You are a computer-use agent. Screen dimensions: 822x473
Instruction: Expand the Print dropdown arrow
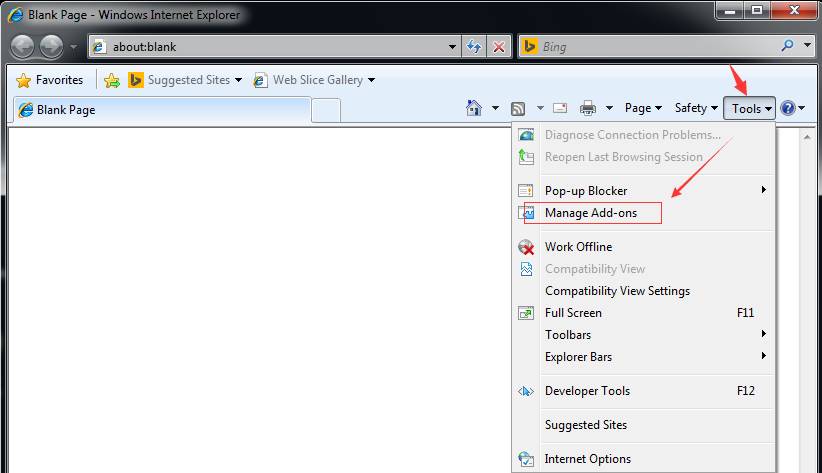pos(609,109)
